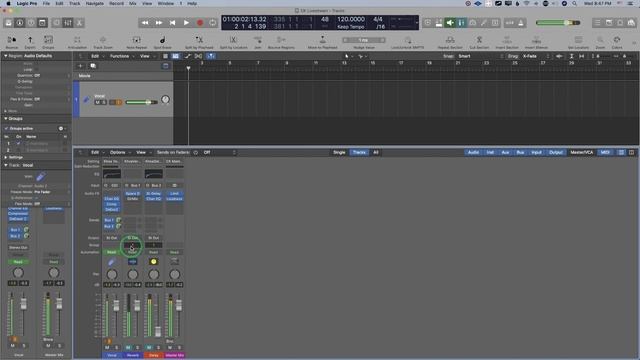The width and height of the screenshot is (640, 360).
Task: Toggle the MIDI channel filter button in mixer
Action: click(x=605, y=152)
